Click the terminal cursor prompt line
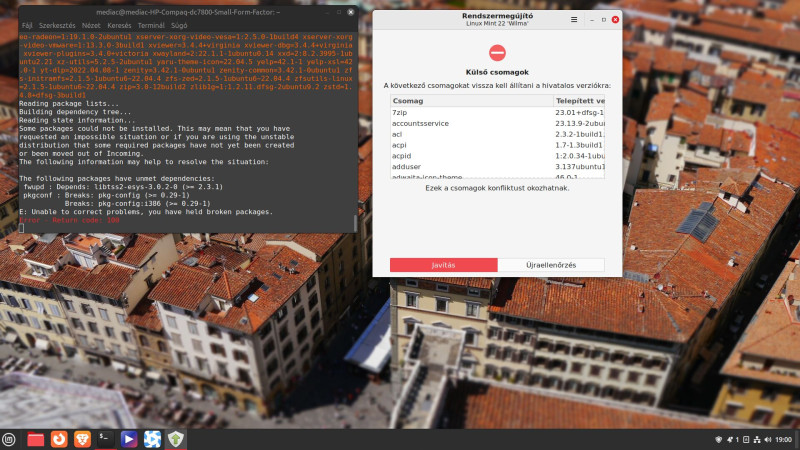The width and height of the screenshot is (800, 450). (x=21, y=228)
